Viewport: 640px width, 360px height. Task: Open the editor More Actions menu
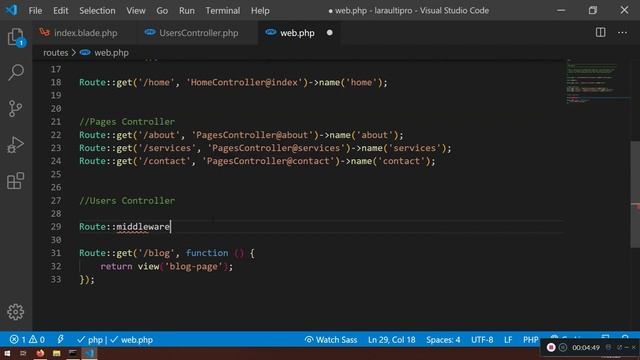click(622, 32)
